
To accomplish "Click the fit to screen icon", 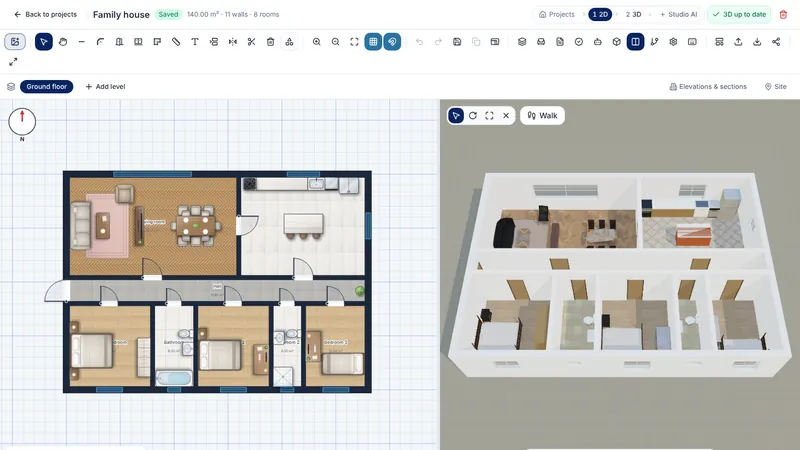I will (355, 42).
